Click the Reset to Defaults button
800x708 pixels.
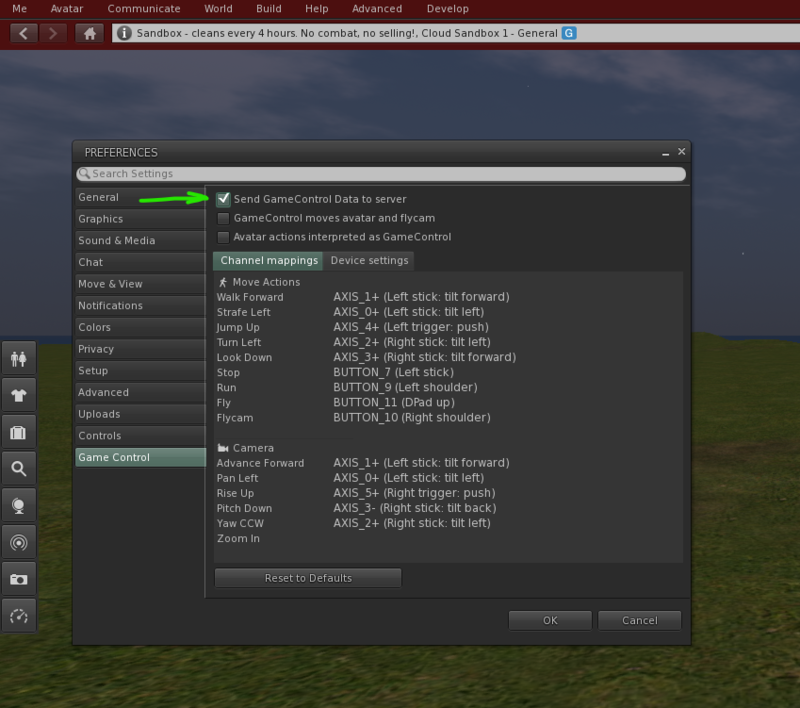307,577
